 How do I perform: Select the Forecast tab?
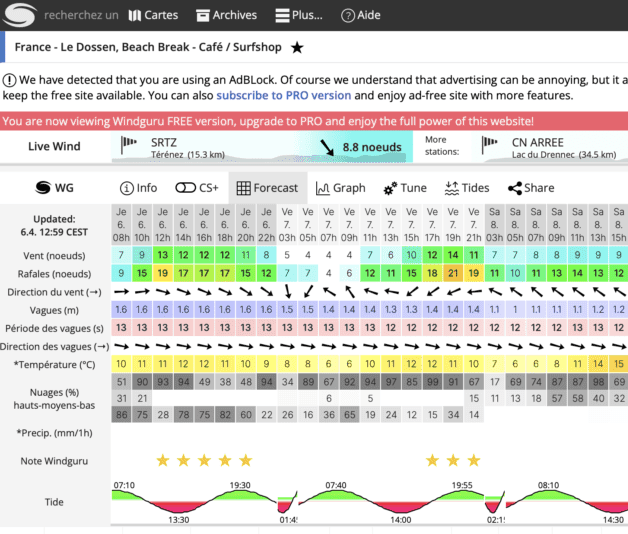point(266,187)
